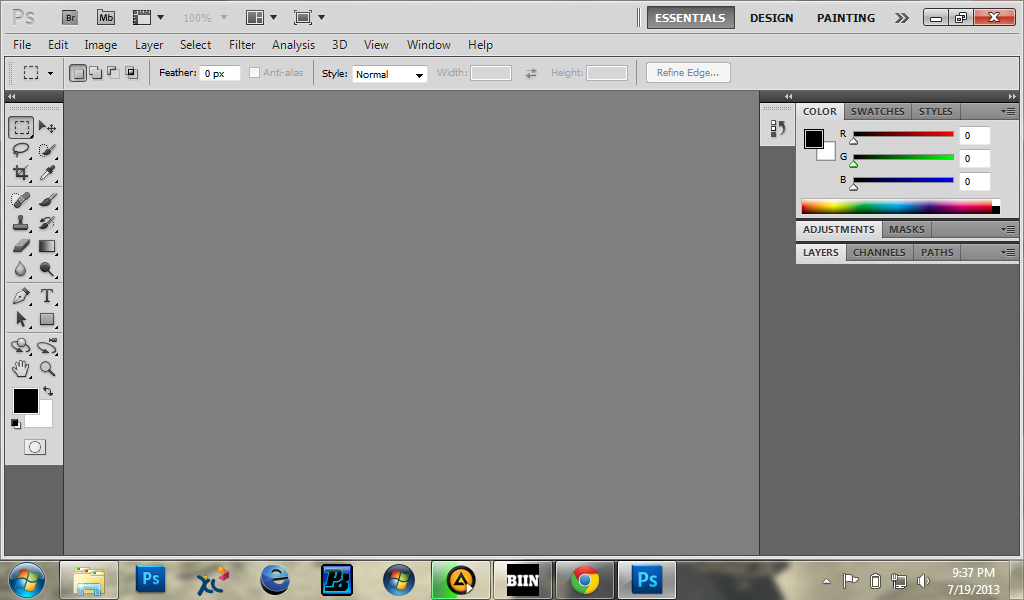
Task: Select the Zoom tool
Action: [47, 369]
